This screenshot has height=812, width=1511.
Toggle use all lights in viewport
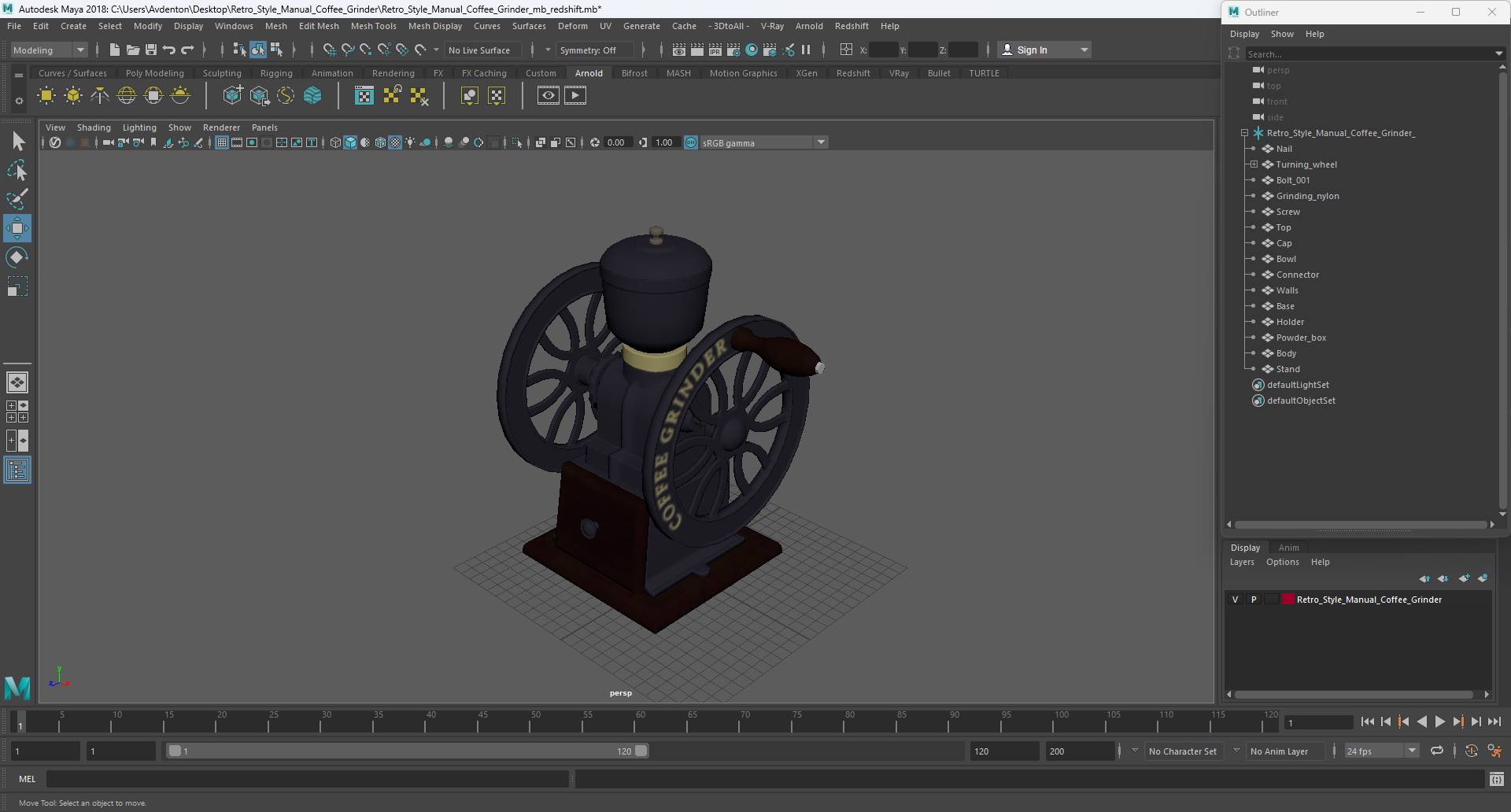[410, 142]
